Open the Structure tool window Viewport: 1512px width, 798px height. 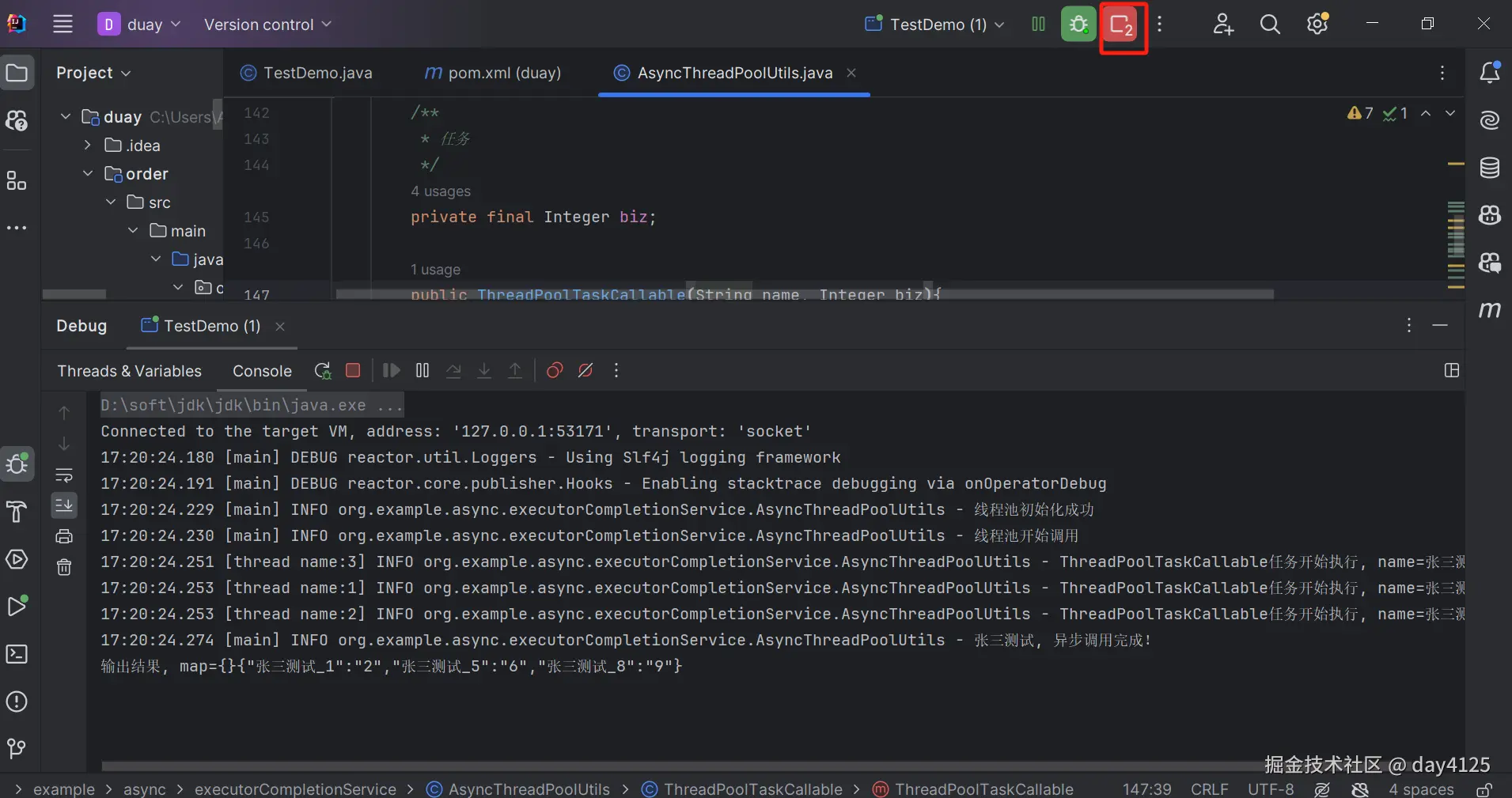coord(17,181)
